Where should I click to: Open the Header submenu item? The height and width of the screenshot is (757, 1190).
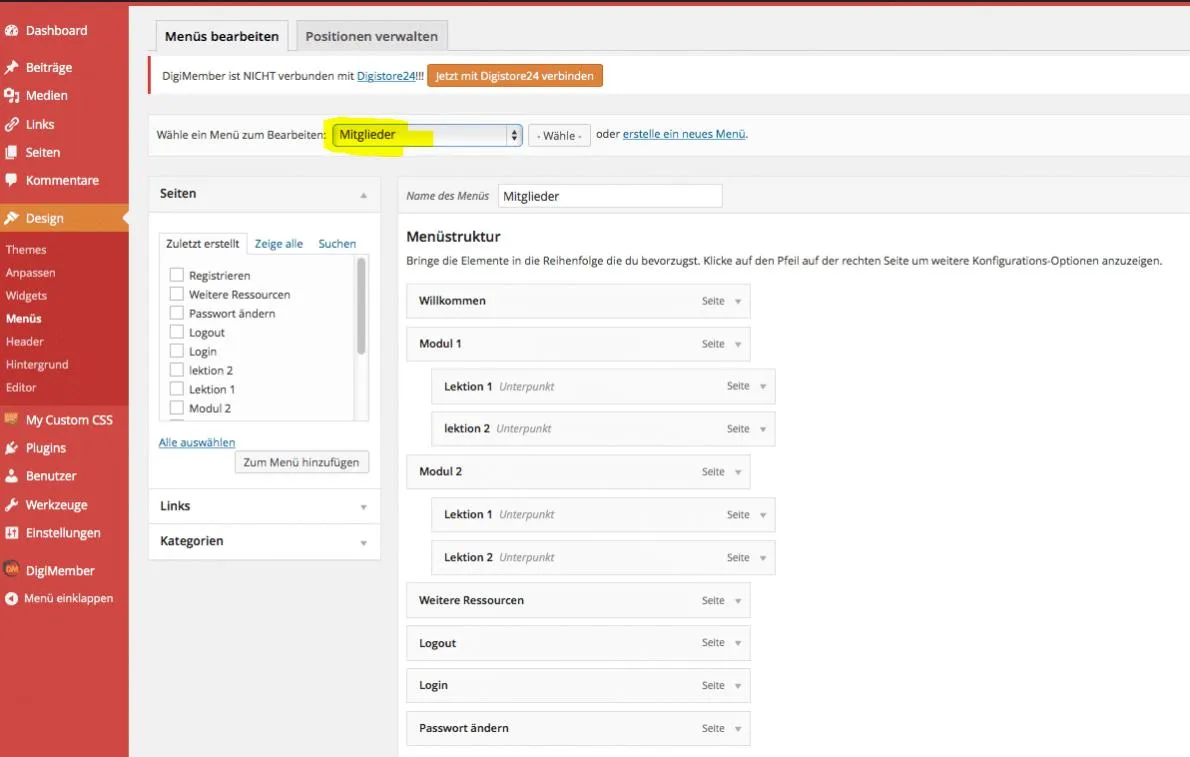click(24, 342)
